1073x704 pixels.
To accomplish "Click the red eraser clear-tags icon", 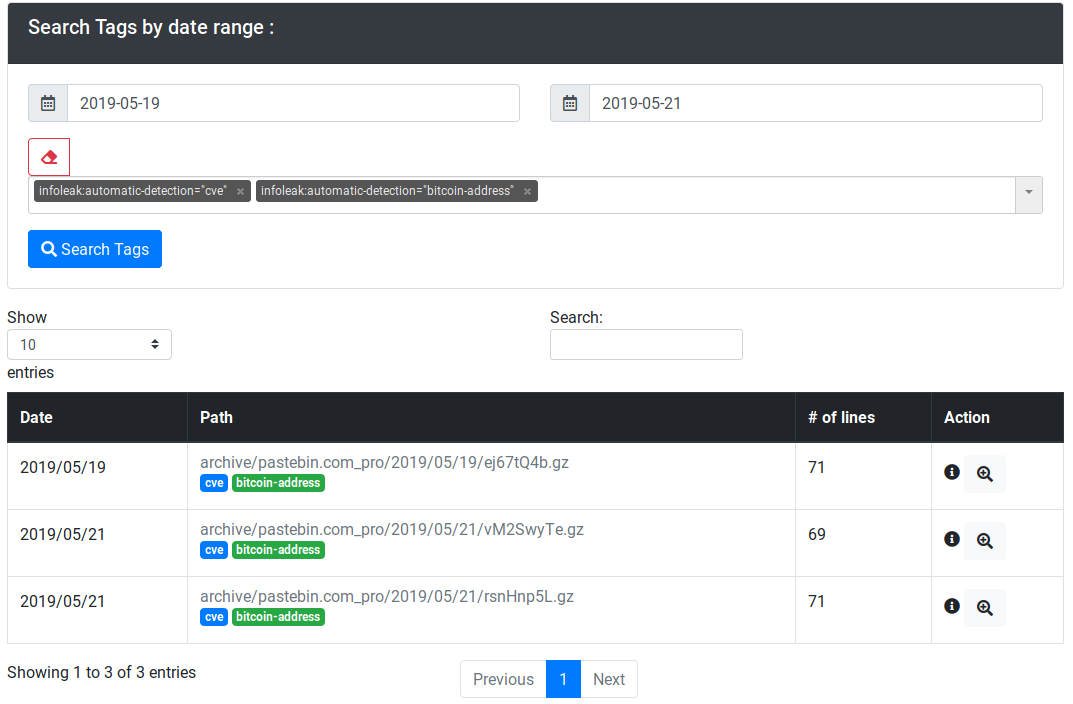I will [x=49, y=157].
